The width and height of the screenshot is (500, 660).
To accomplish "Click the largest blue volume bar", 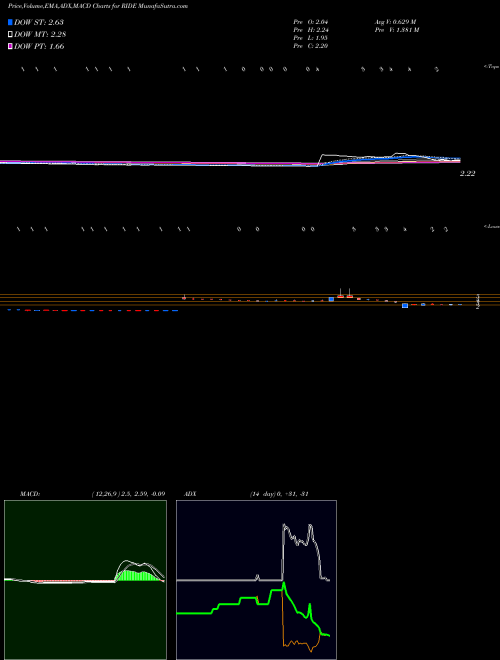I will (x=405, y=306).
